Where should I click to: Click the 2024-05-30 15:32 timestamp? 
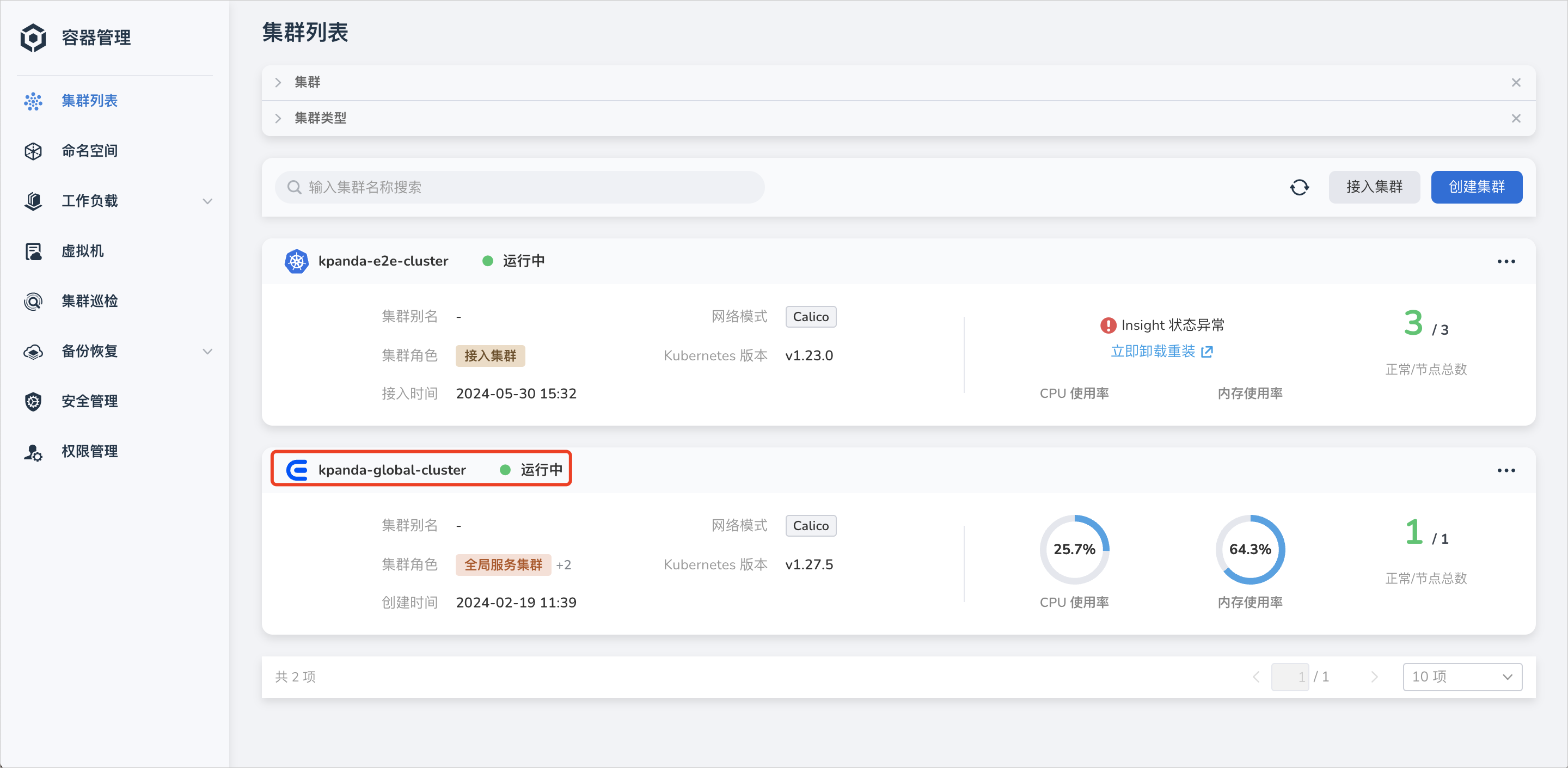516,395
